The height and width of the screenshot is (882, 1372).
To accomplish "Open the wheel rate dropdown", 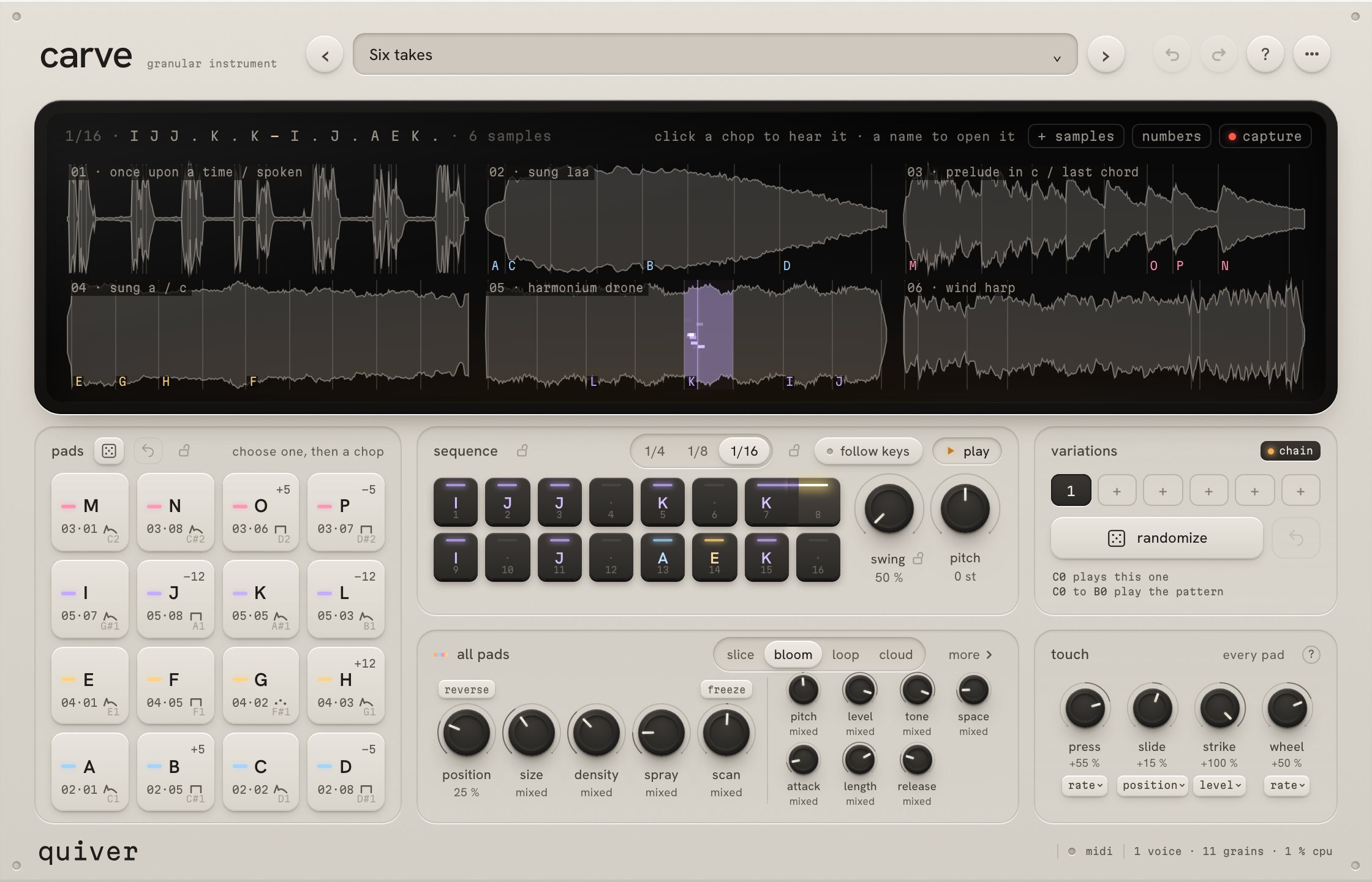I will pyautogui.click(x=1286, y=785).
